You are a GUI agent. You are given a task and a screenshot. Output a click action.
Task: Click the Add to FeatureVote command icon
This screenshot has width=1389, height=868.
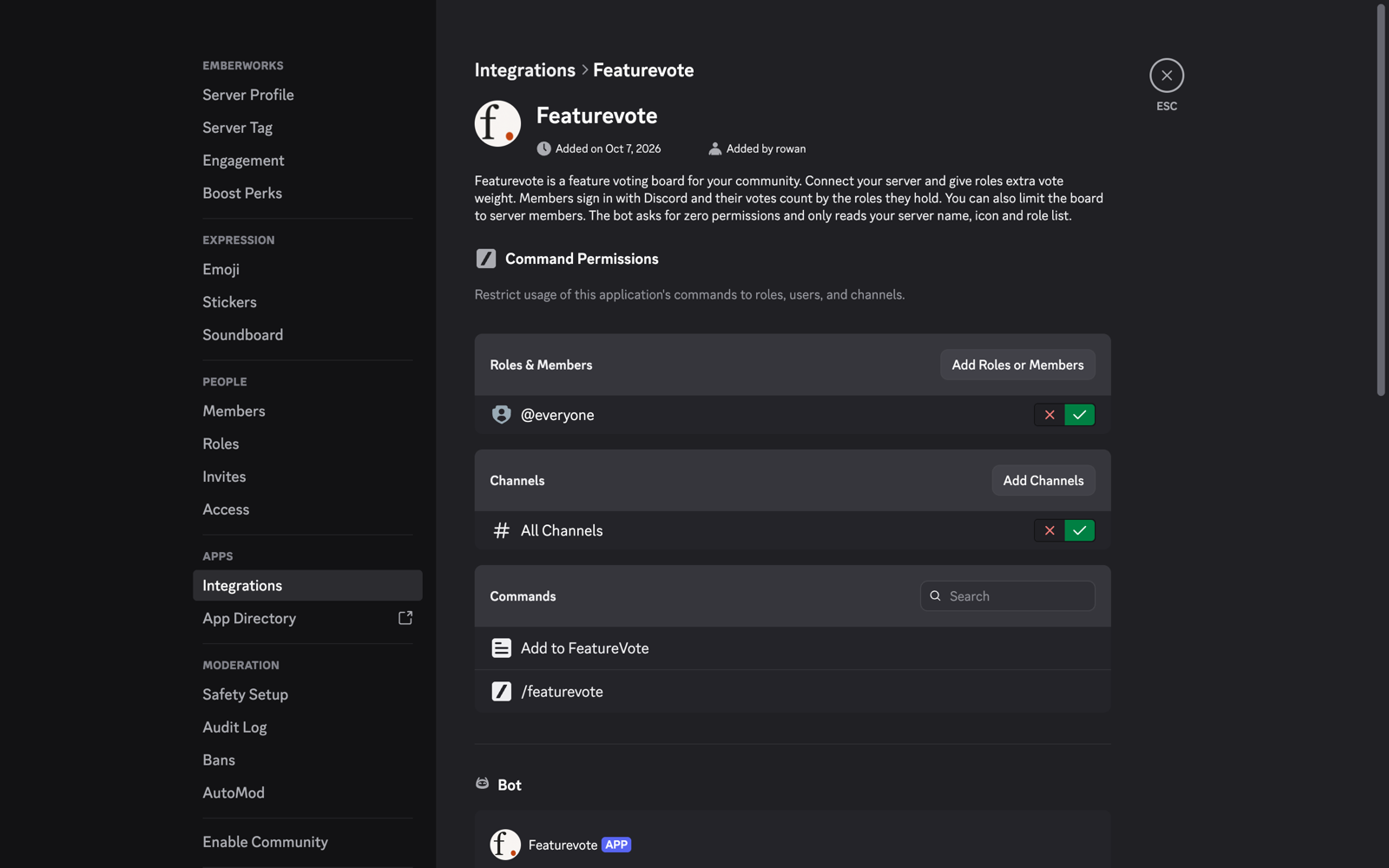(501, 648)
